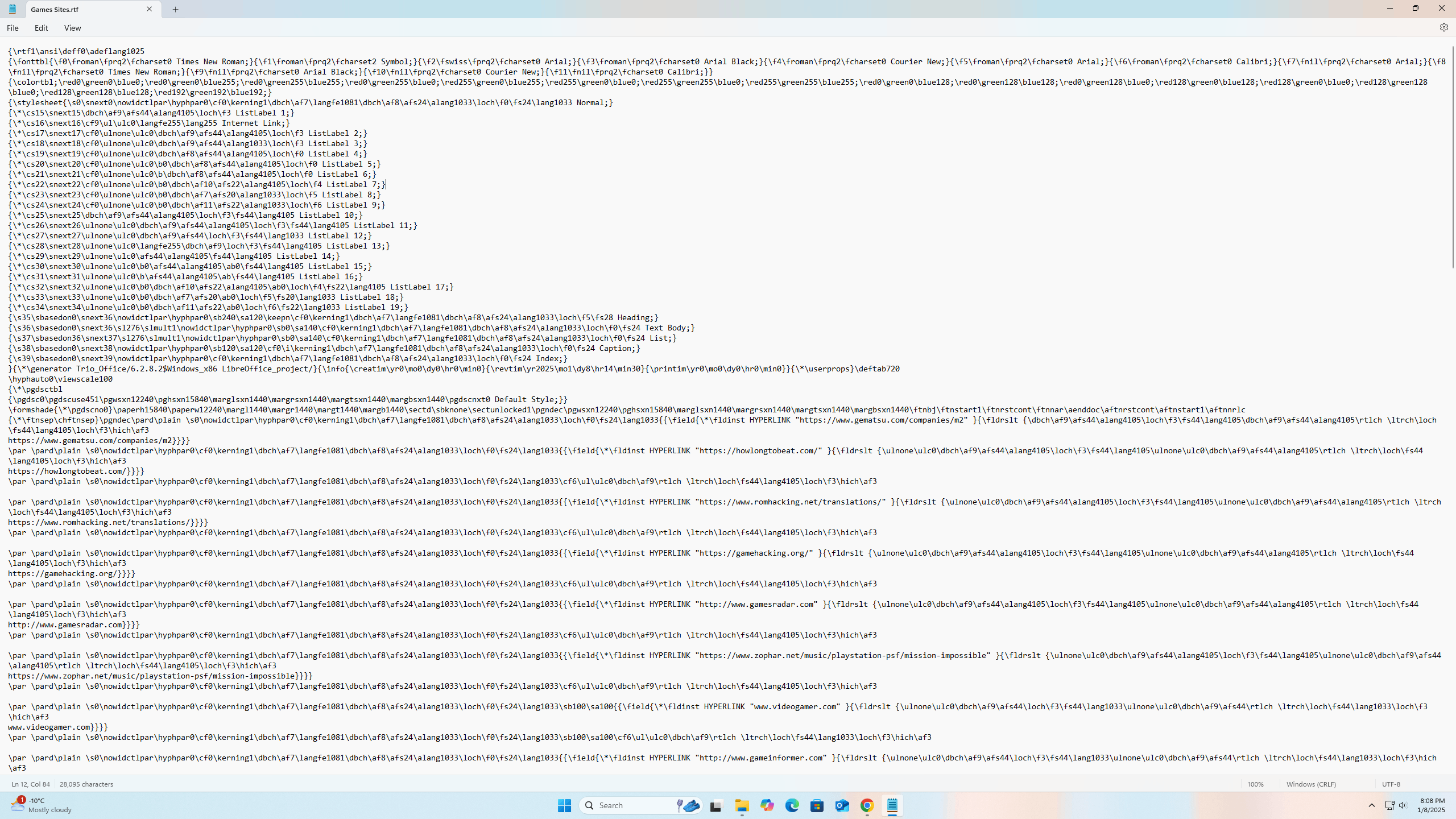Open Notepad settings gear icon
1456x819 pixels.
(1443, 27)
